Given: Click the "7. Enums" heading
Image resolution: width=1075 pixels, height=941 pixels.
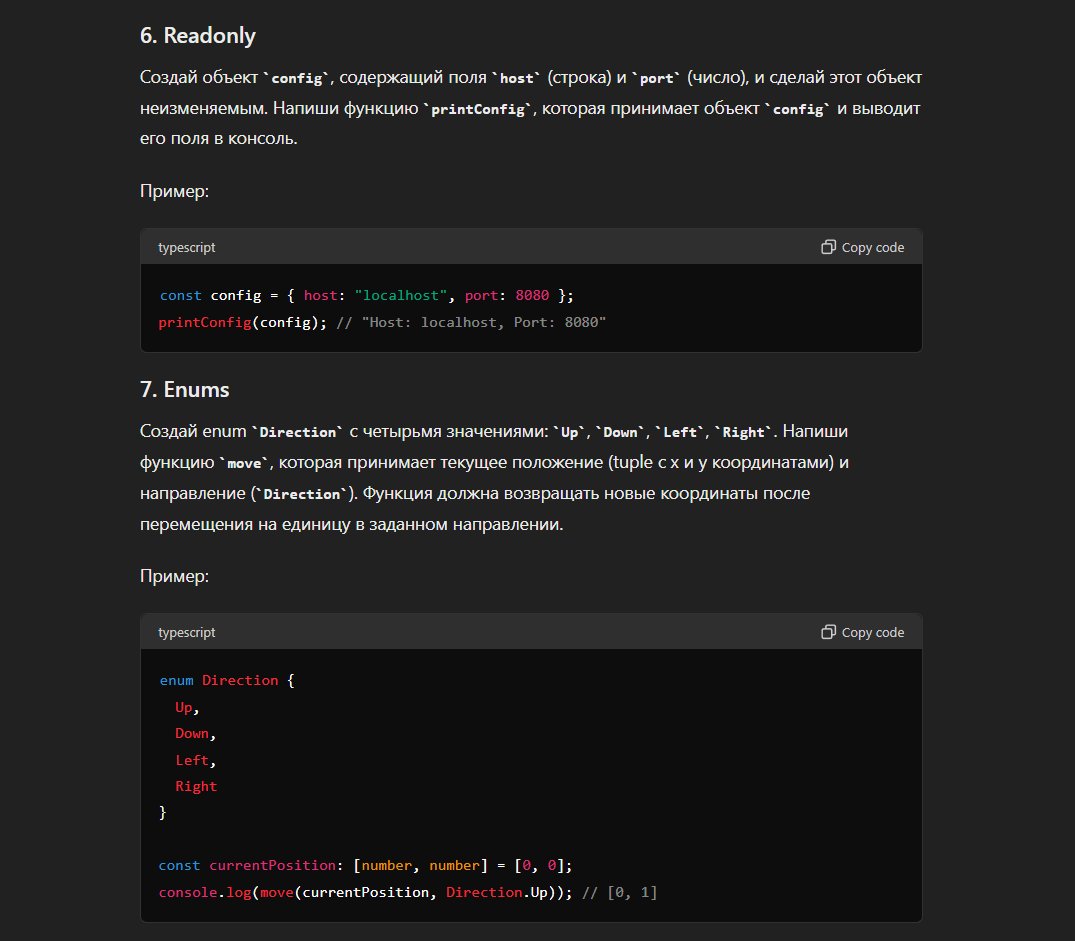Looking at the screenshot, I should [185, 389].
